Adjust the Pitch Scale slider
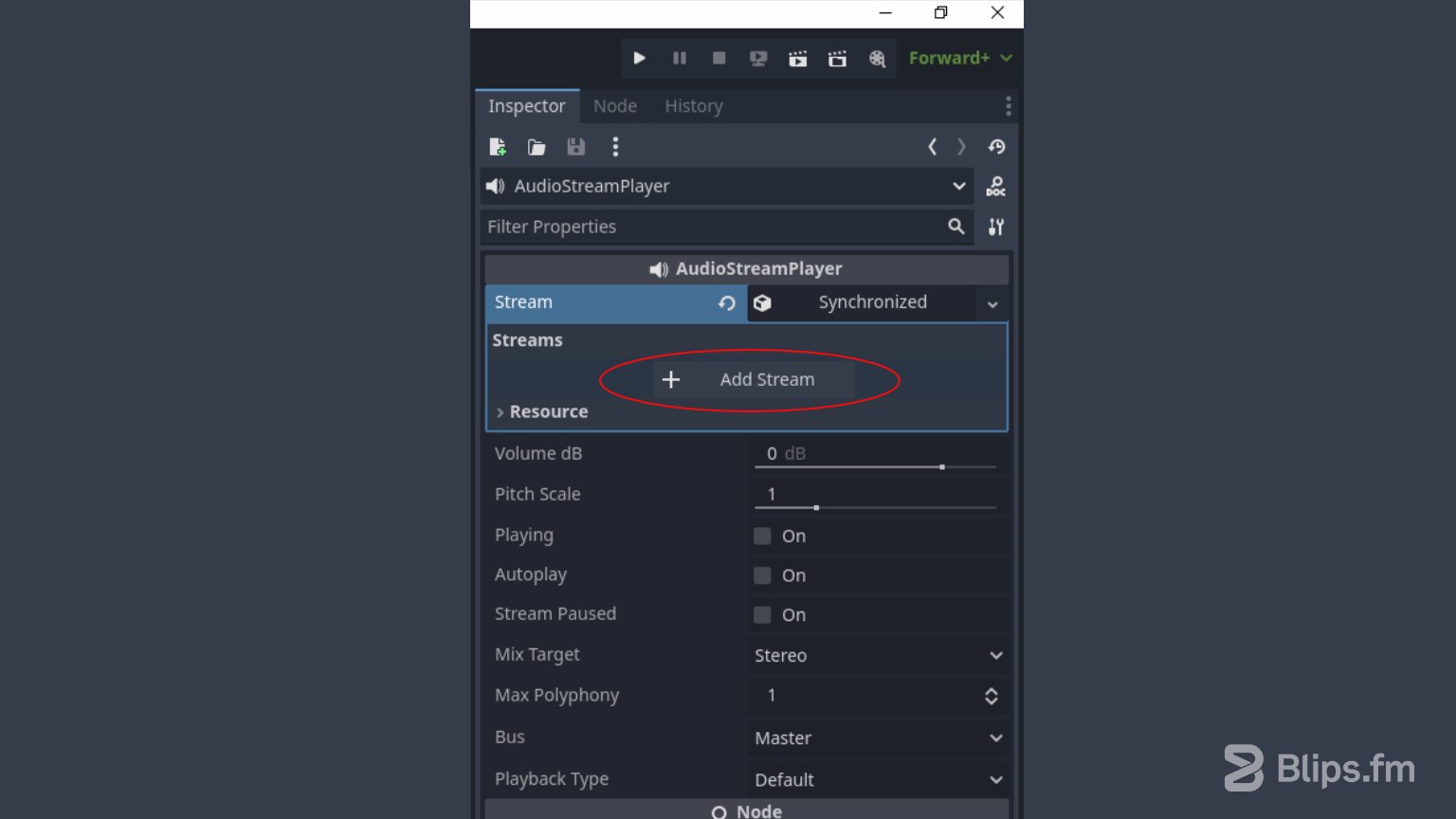Screen dimensions: 1456x819 coord(877,508)
